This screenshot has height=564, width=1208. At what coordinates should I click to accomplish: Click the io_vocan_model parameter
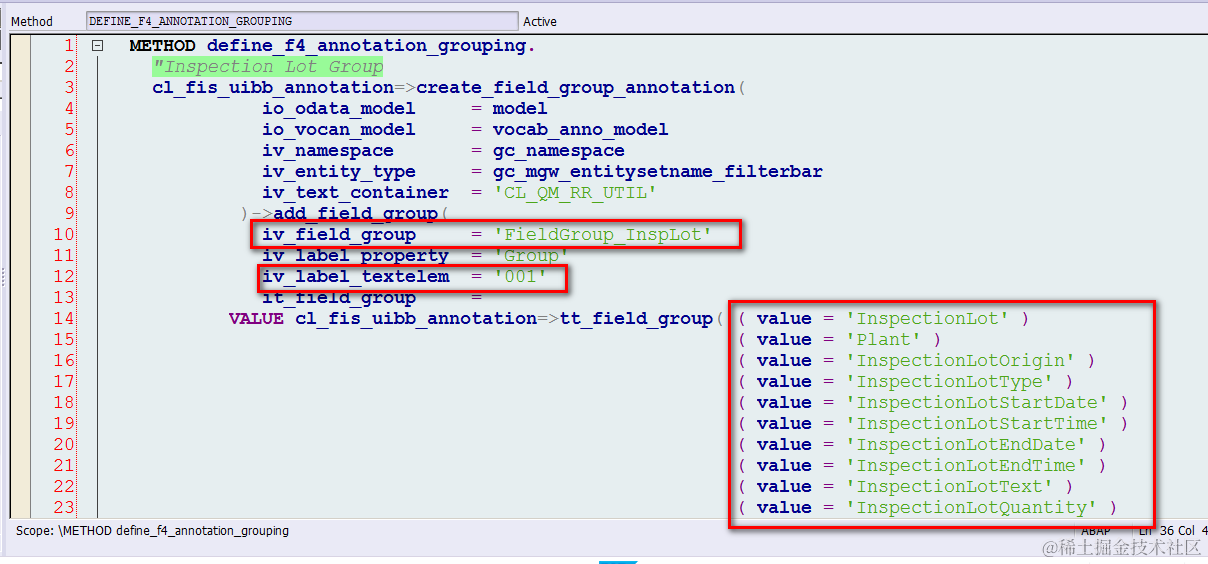[x=339, y=130]
